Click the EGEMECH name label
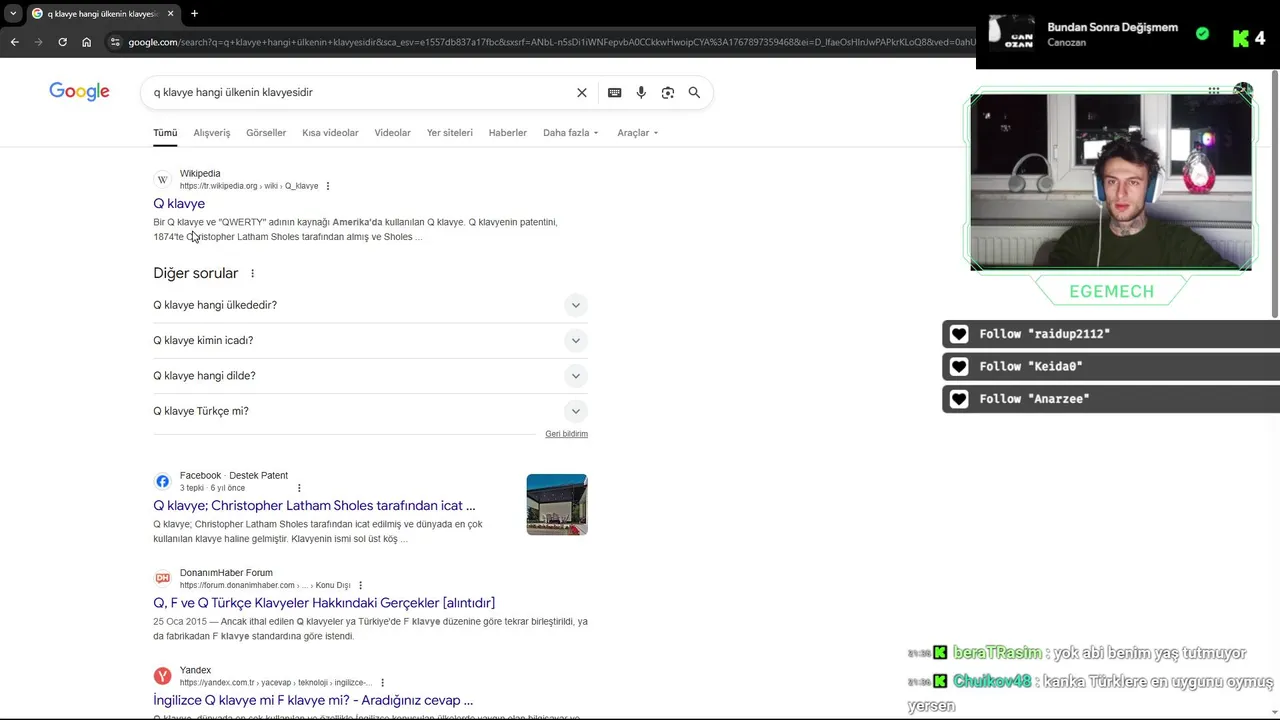 1111,291
